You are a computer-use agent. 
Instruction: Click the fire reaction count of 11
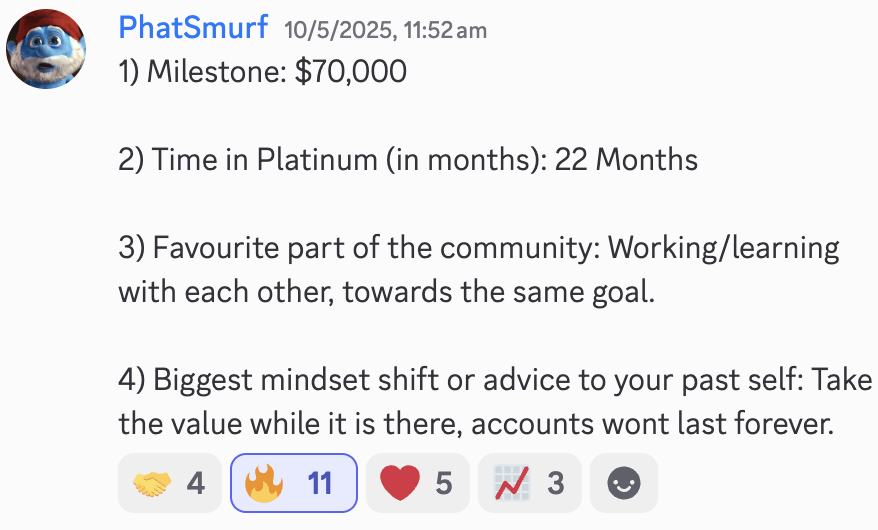point(320,484)
